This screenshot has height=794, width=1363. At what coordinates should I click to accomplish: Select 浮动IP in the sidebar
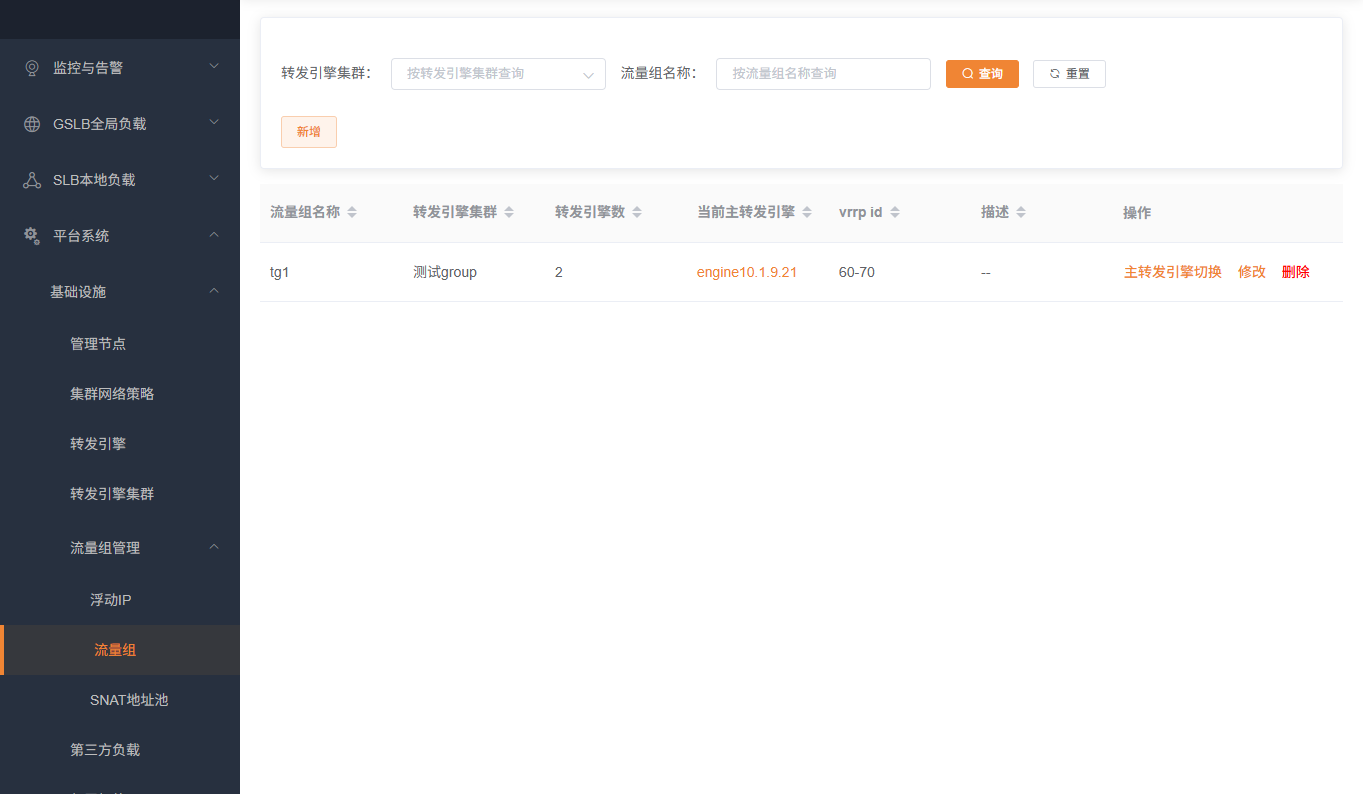[x=110, y=600]
